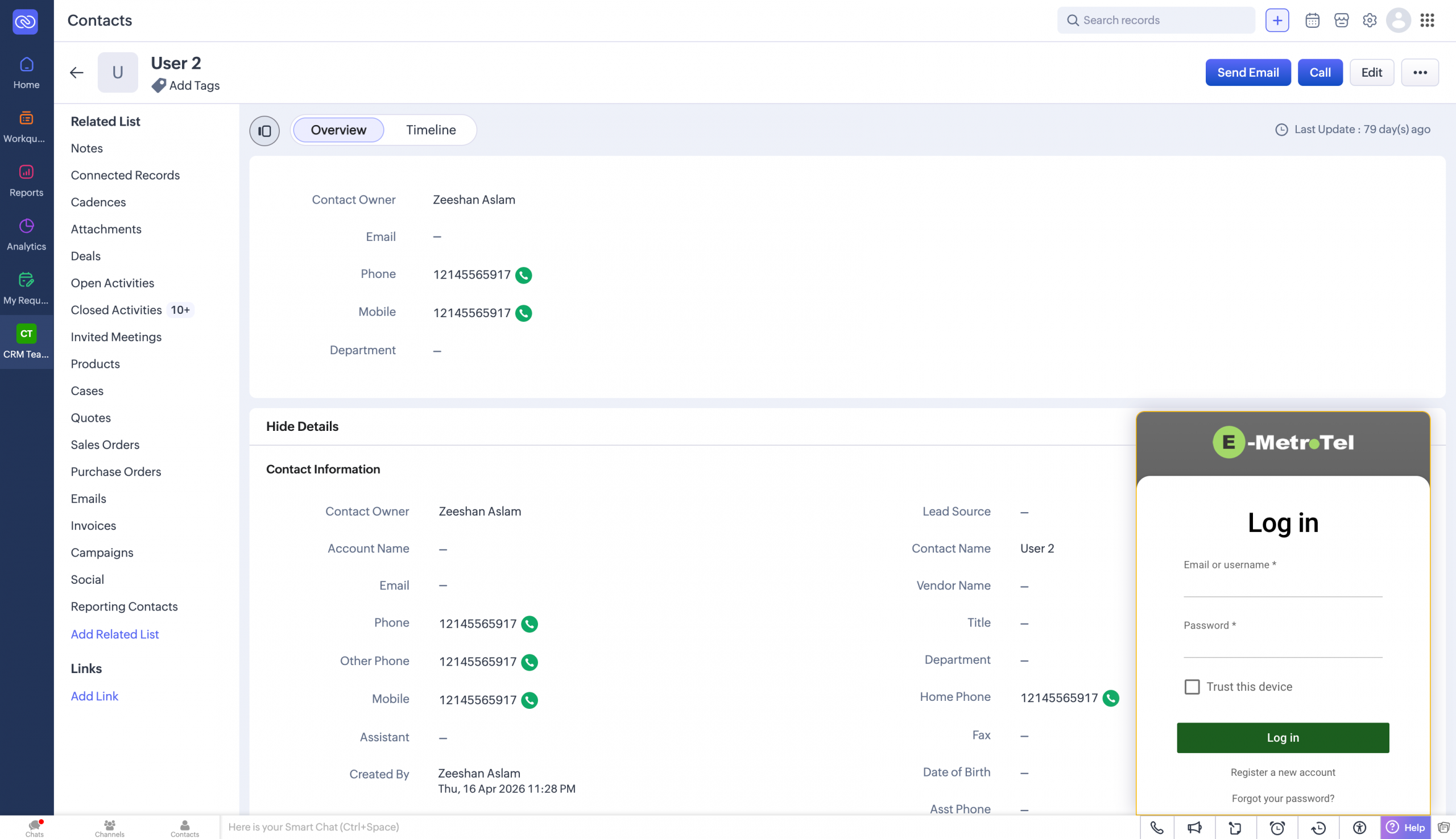Open Closed Activities related list
The image size is (1456, 839).
[116, 310]
